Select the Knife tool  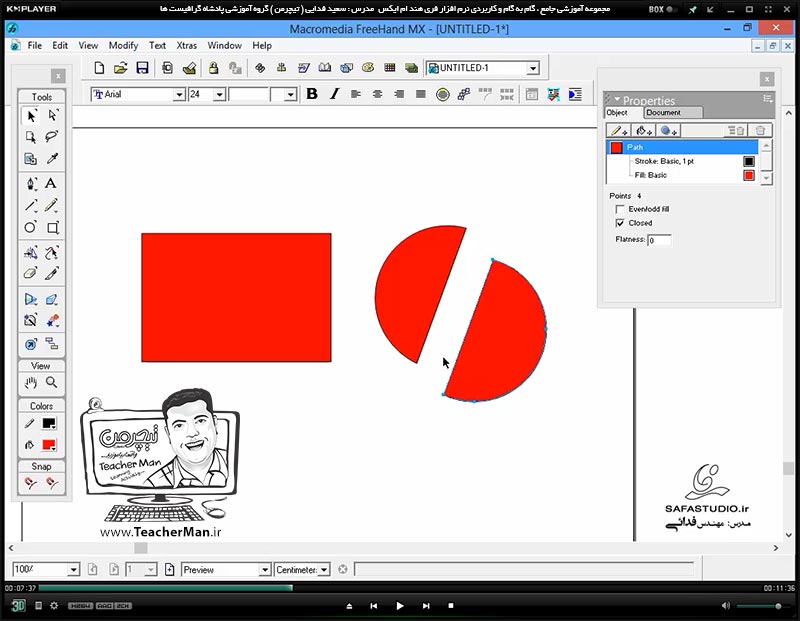click(x=52, y=274)
